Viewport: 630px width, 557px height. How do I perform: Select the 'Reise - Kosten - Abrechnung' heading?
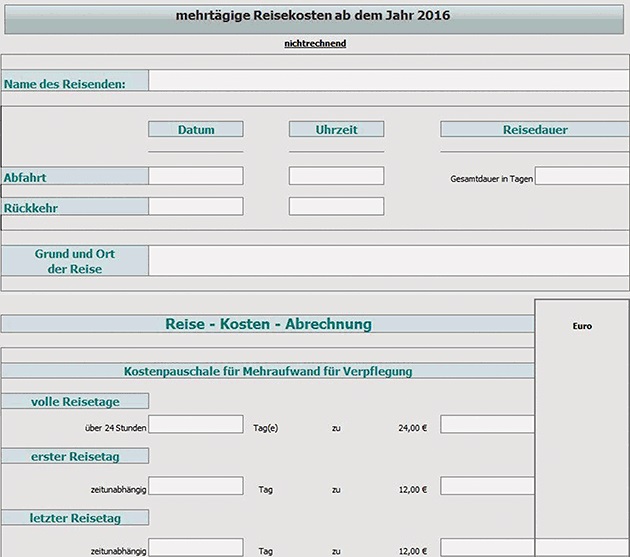[x=267, y=324]
